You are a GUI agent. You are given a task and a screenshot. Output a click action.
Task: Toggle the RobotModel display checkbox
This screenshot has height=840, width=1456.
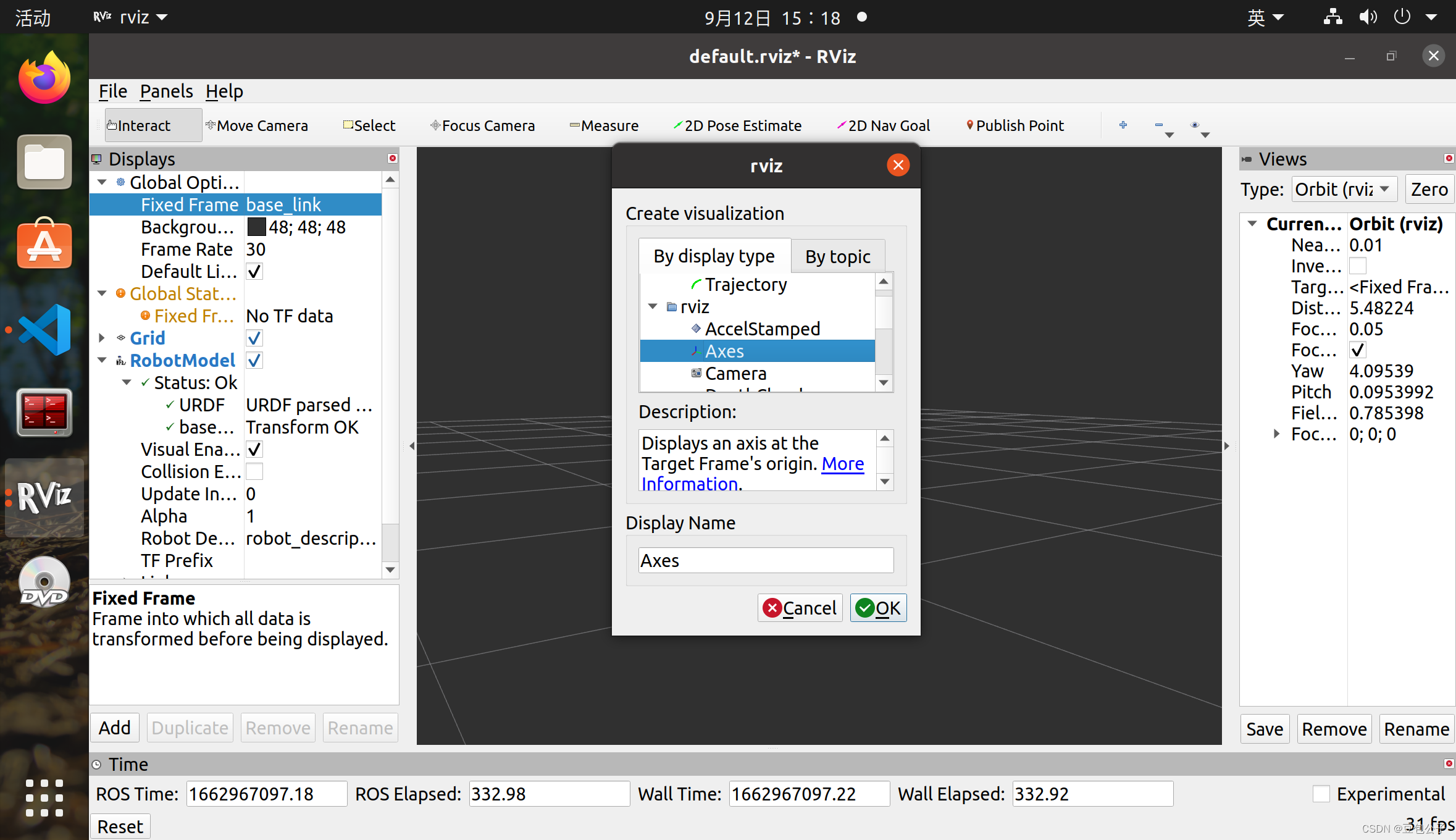tap(254, 360)
